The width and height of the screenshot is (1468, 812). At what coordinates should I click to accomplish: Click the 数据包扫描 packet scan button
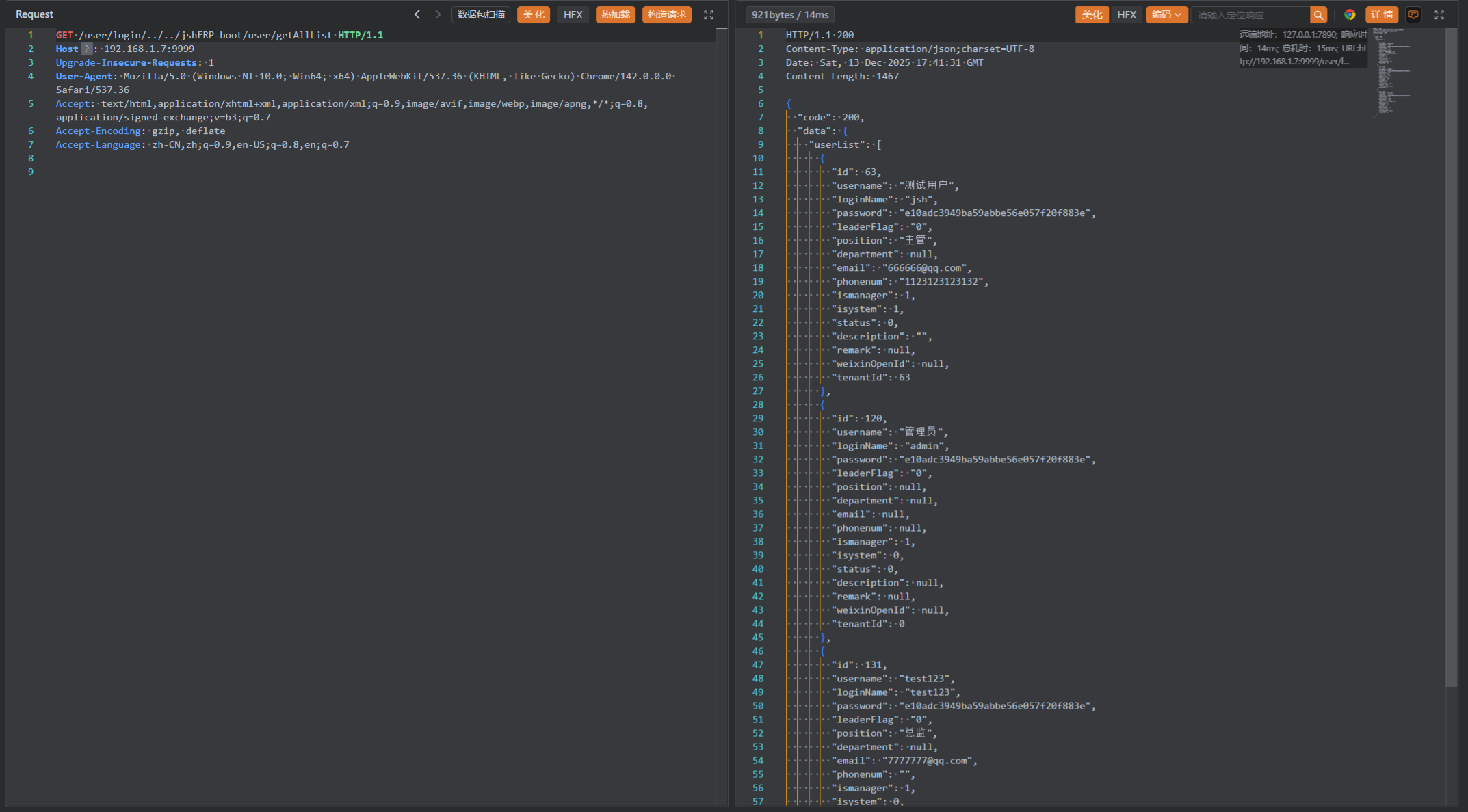tap(481, 14)
